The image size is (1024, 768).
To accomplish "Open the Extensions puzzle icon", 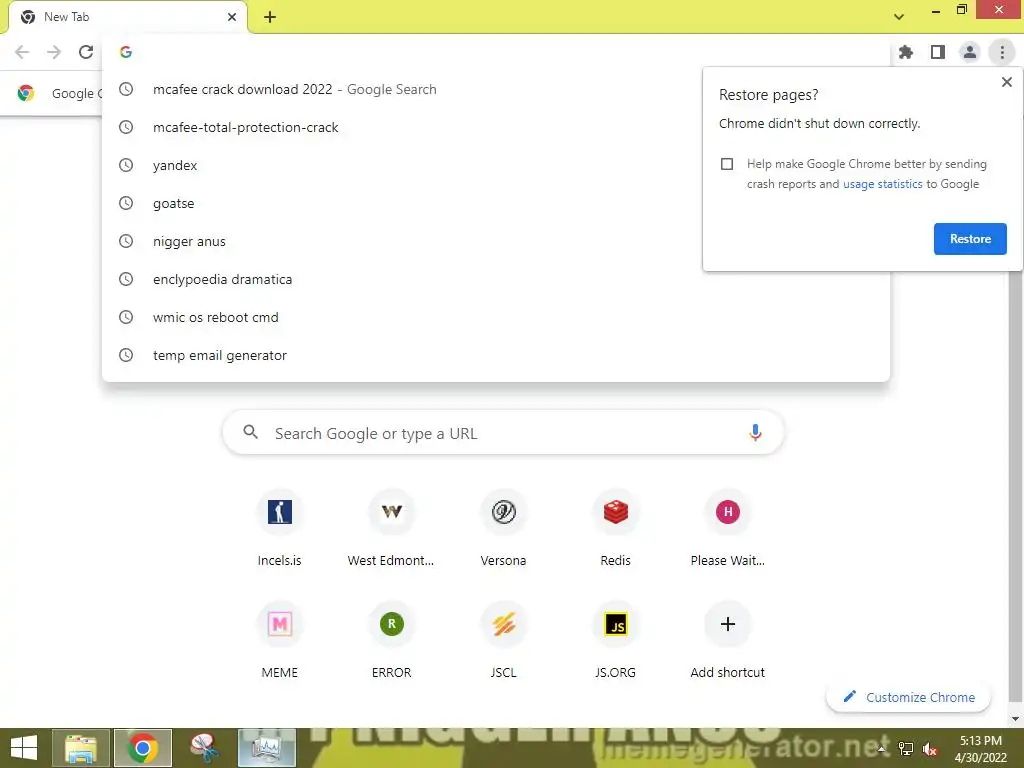I will click(906, 52).
